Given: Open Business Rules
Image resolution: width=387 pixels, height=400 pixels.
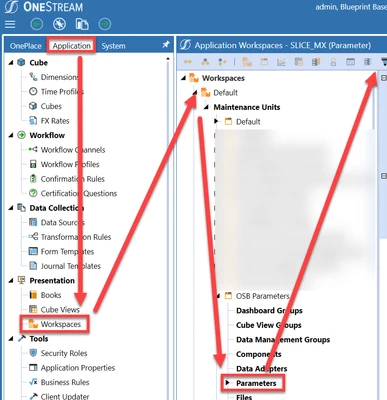Looking at the screenshot, I should point(65,382).
